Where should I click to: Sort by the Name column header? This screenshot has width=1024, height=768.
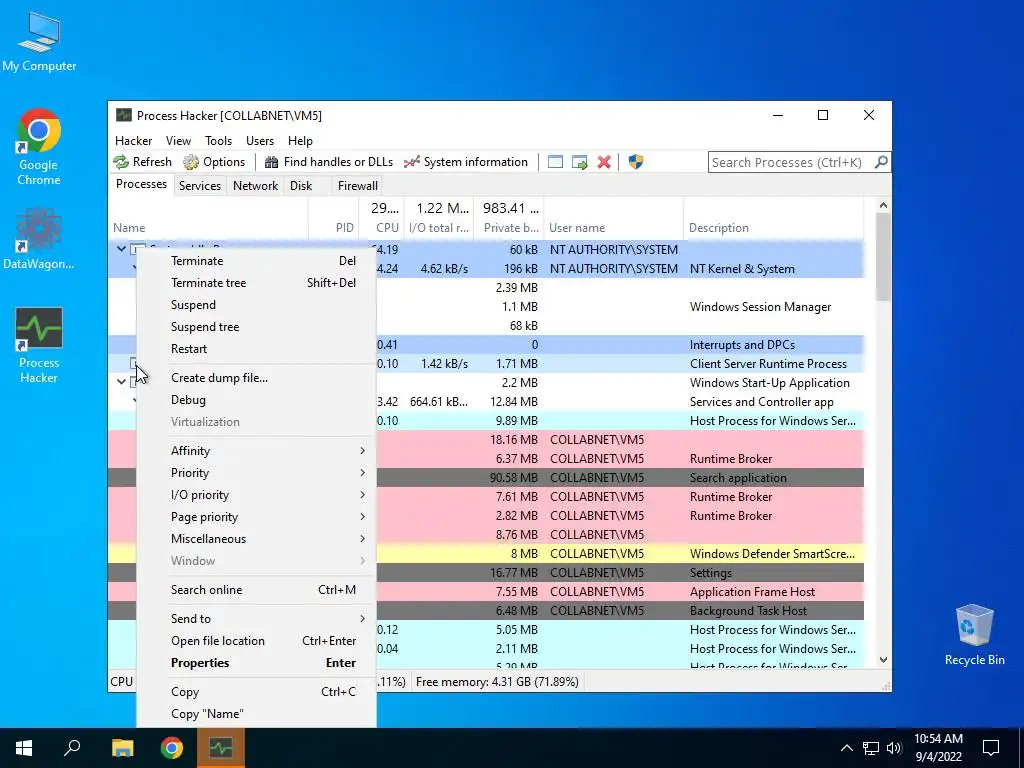pyautogui.click(x=208, y=219)
